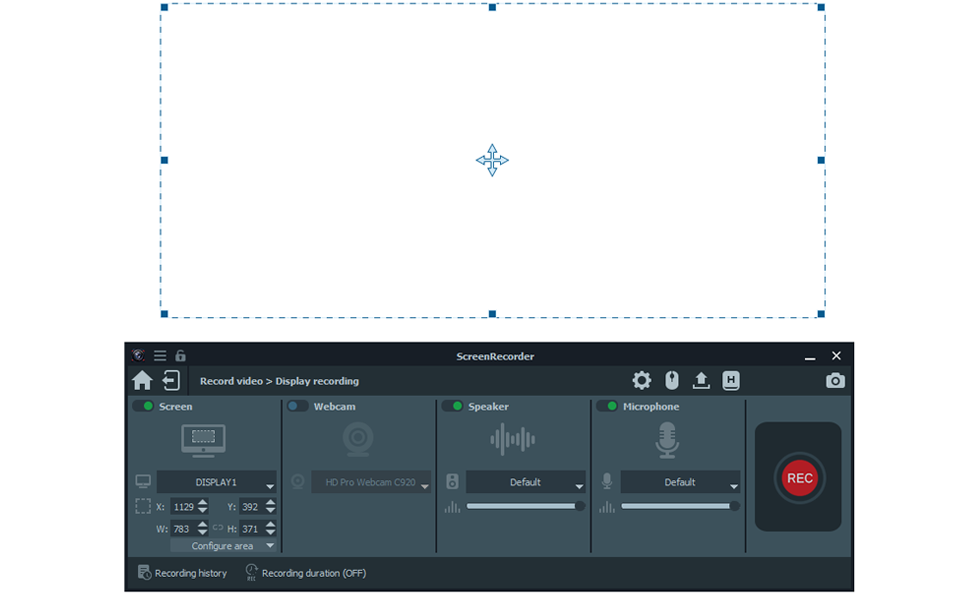Click the upload/export icon
Viewport: 970px width, 600px height.
click(x=701, y=380)
